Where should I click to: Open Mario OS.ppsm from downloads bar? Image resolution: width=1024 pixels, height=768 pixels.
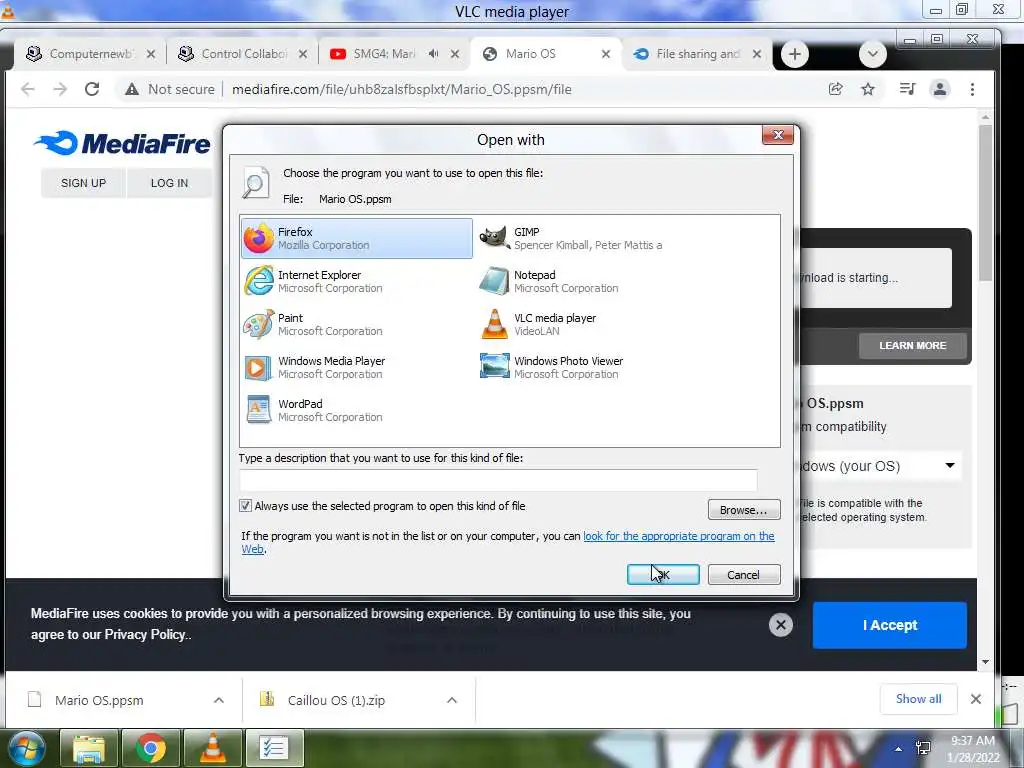[x=99, y=700]
